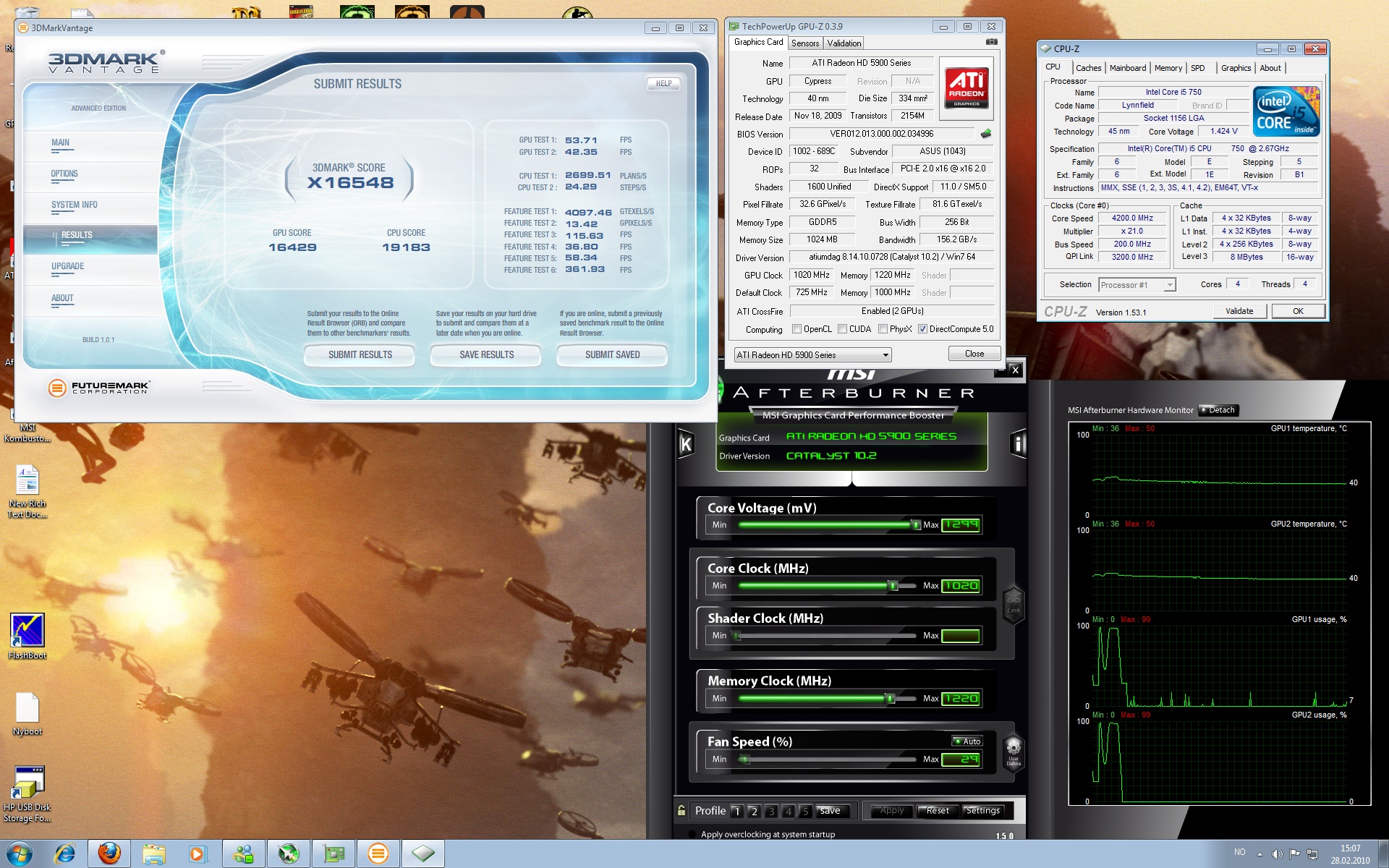Image resolution: width=1389 pixels, height=868 pixels.
Task: Switch to CPU-Z taskbar icon
Action: 423,854
